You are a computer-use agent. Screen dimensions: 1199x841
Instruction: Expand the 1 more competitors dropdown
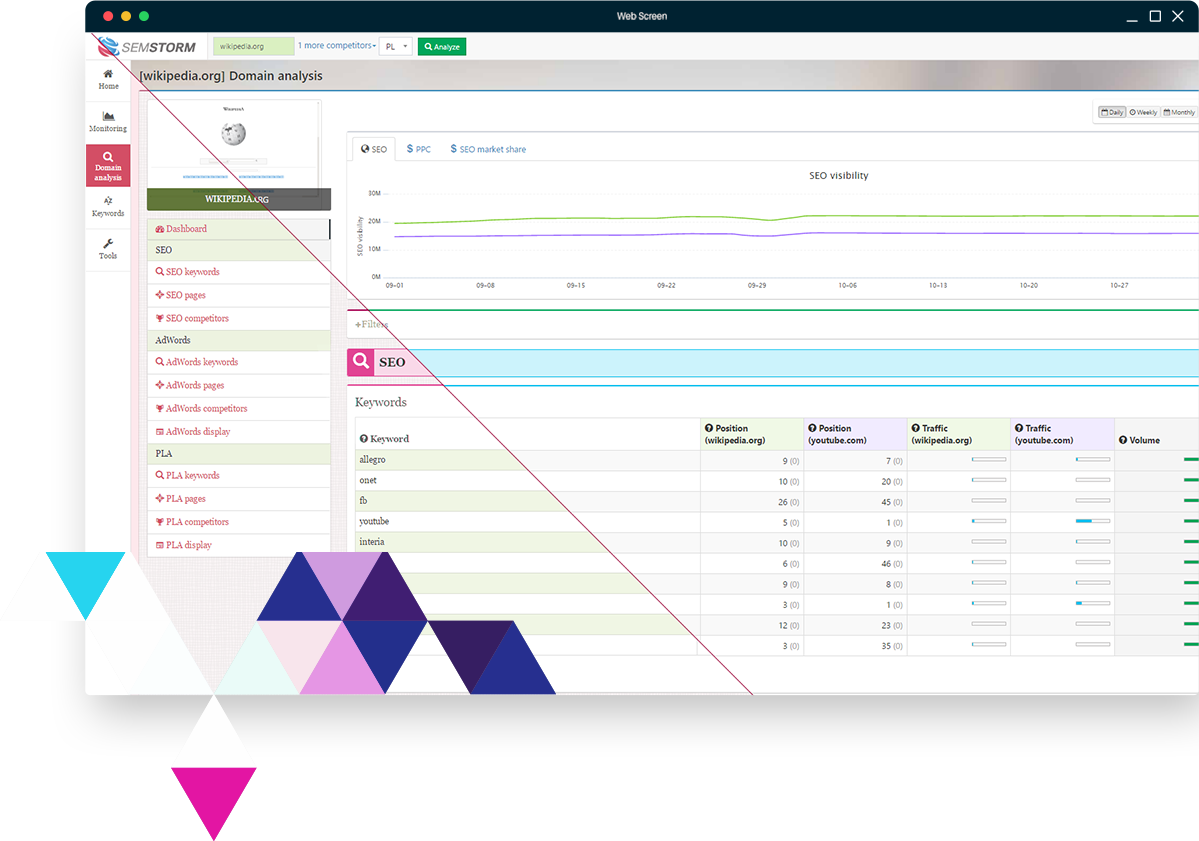(x=337, y=46)
